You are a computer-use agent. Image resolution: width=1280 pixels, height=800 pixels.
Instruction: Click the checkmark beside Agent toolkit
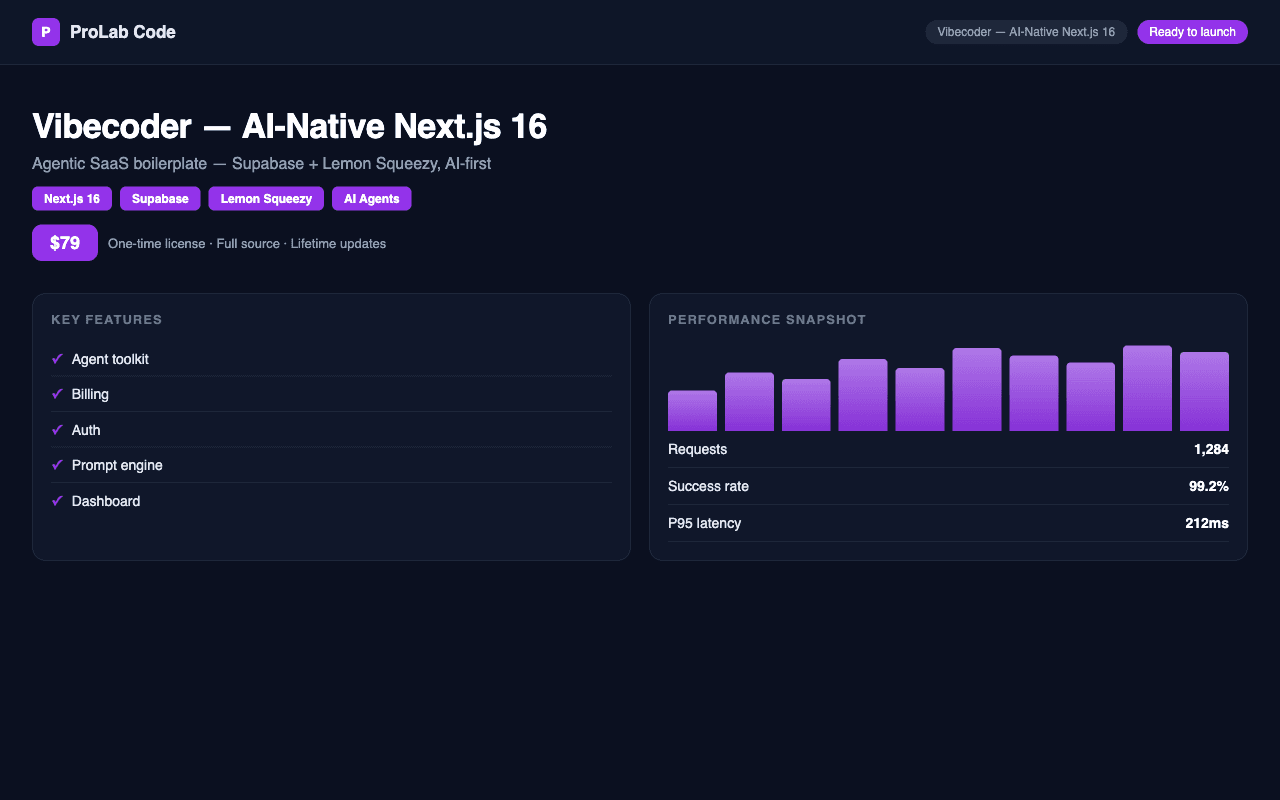57,359
